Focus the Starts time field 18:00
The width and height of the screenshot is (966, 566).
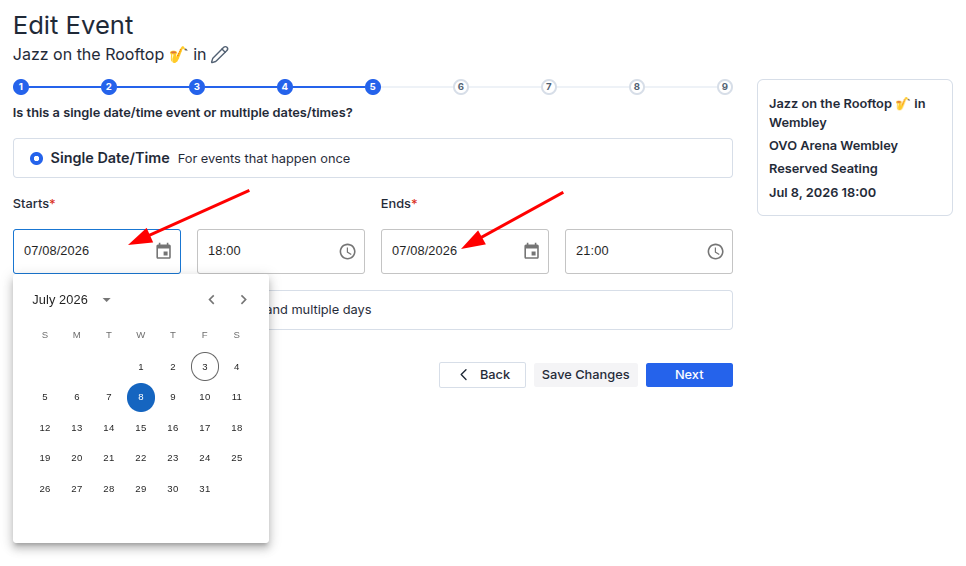point(281,251)
